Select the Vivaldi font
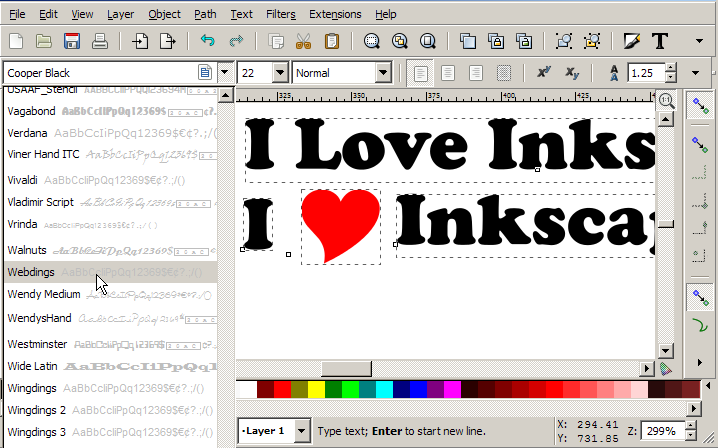 pos(110,180)
